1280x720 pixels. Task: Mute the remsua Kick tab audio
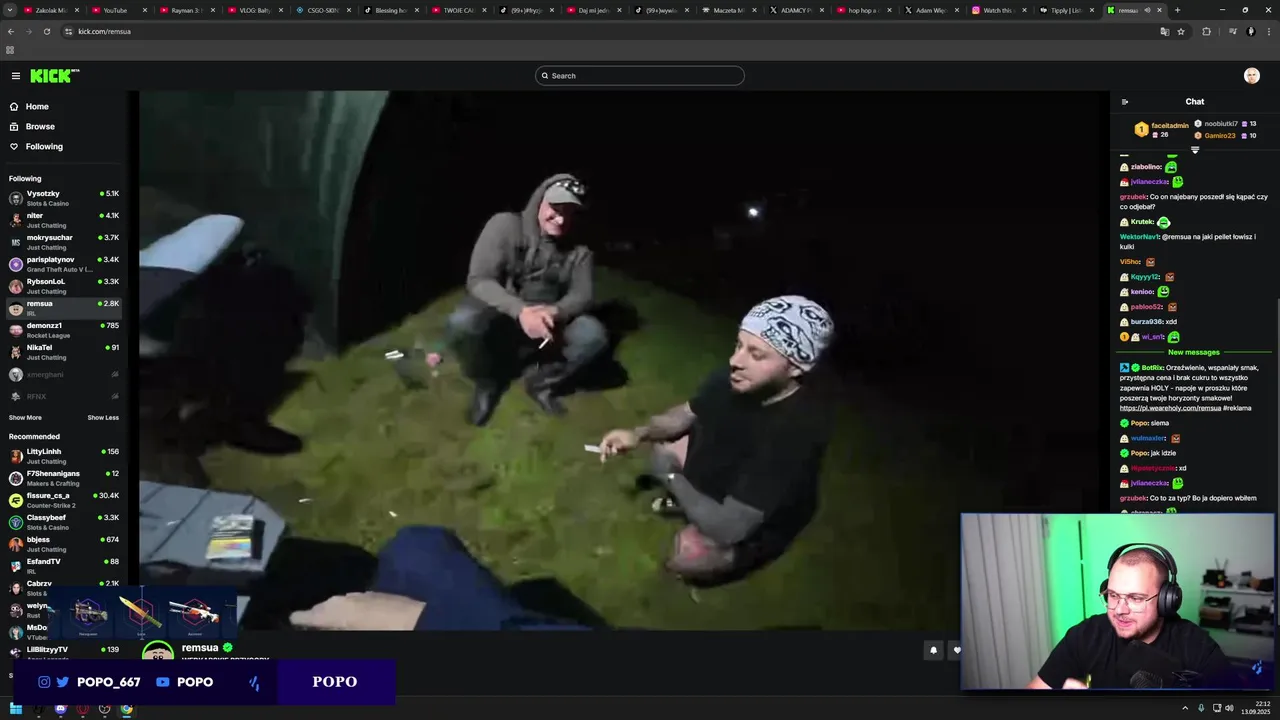tap(1147, 10)
